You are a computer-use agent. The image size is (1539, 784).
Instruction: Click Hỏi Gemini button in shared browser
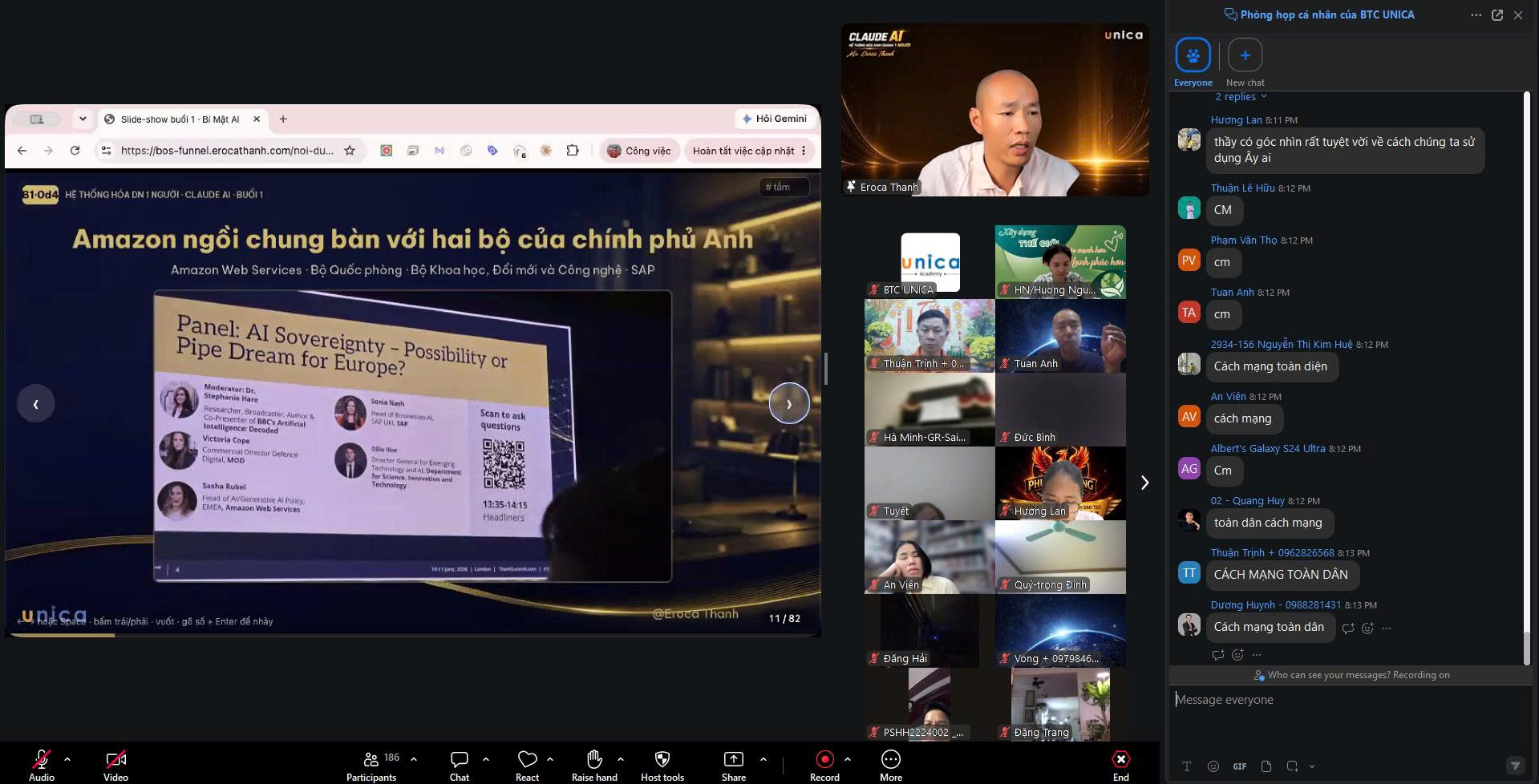click(774, 119)
